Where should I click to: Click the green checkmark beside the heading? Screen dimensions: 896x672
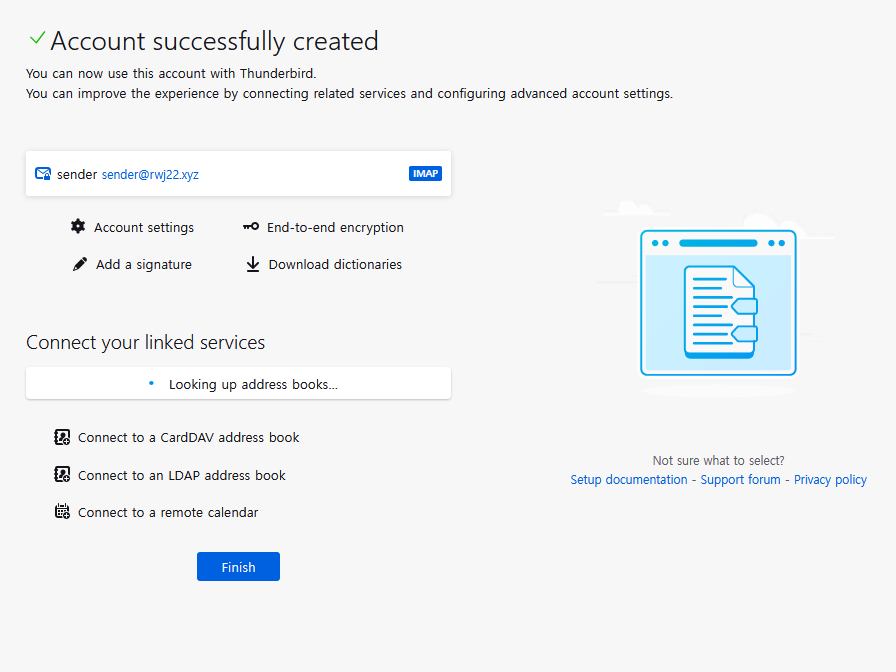click(x=37, y=38)
